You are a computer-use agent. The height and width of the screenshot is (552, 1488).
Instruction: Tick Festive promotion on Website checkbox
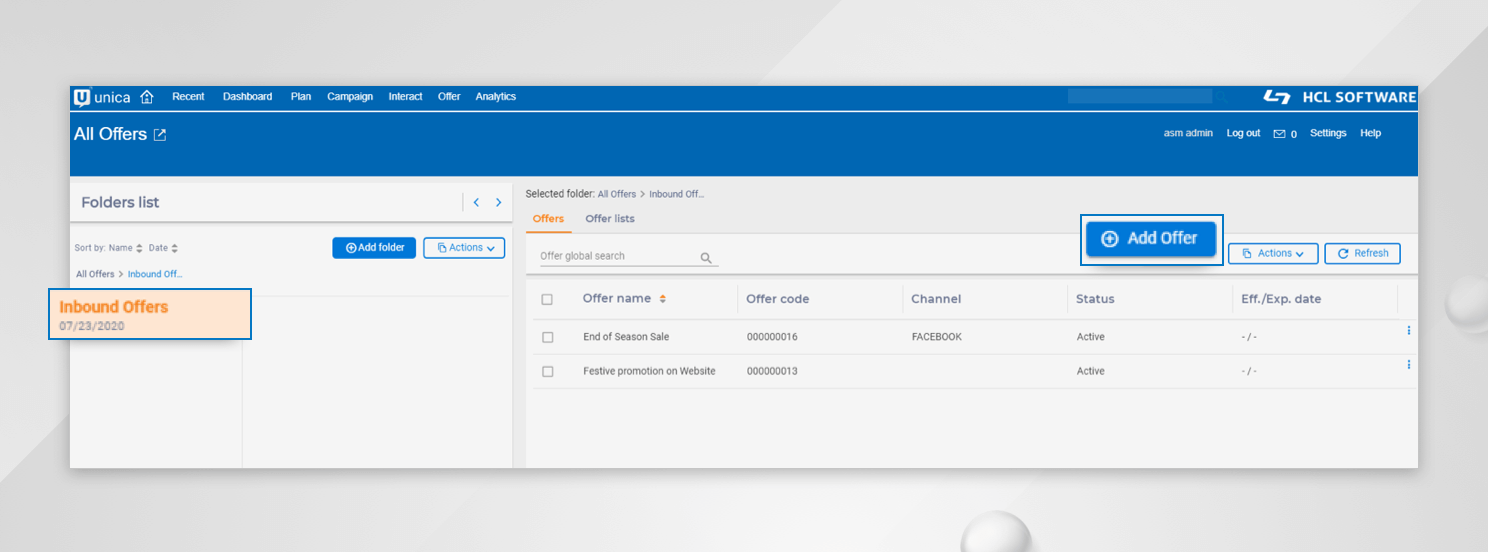coord(547,371)
